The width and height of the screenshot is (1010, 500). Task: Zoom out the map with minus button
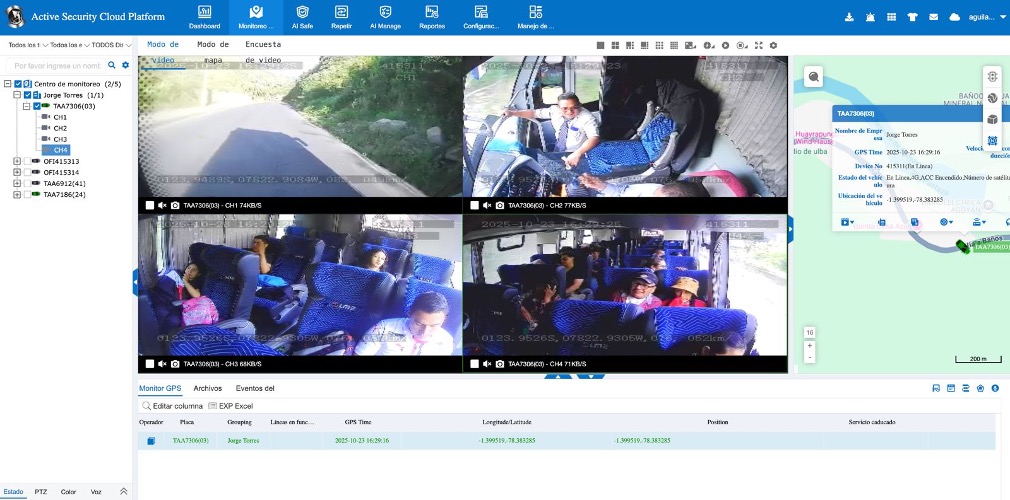(x=810, y=357)
